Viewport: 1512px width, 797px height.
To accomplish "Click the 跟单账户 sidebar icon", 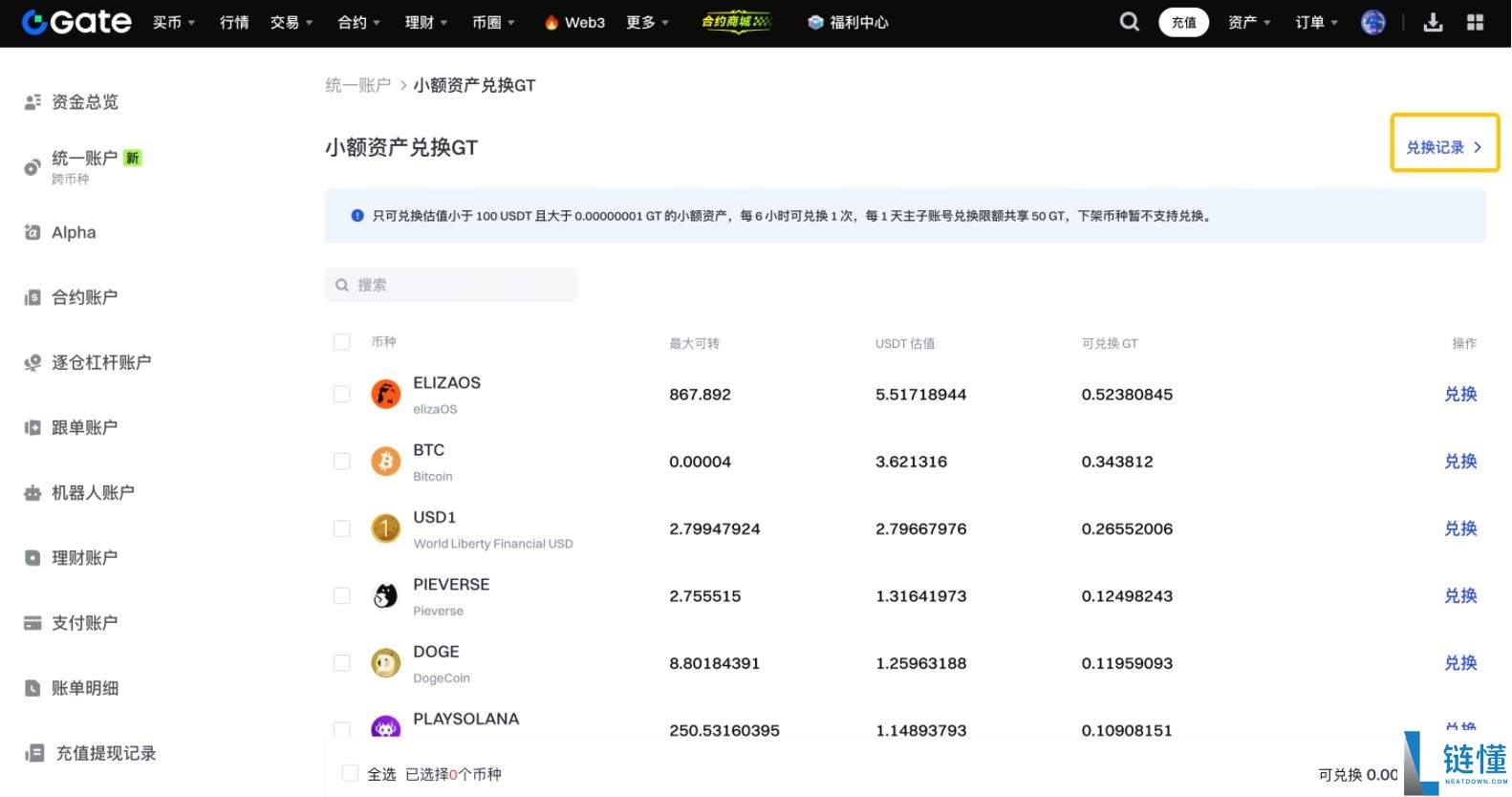I will (32, 427).
